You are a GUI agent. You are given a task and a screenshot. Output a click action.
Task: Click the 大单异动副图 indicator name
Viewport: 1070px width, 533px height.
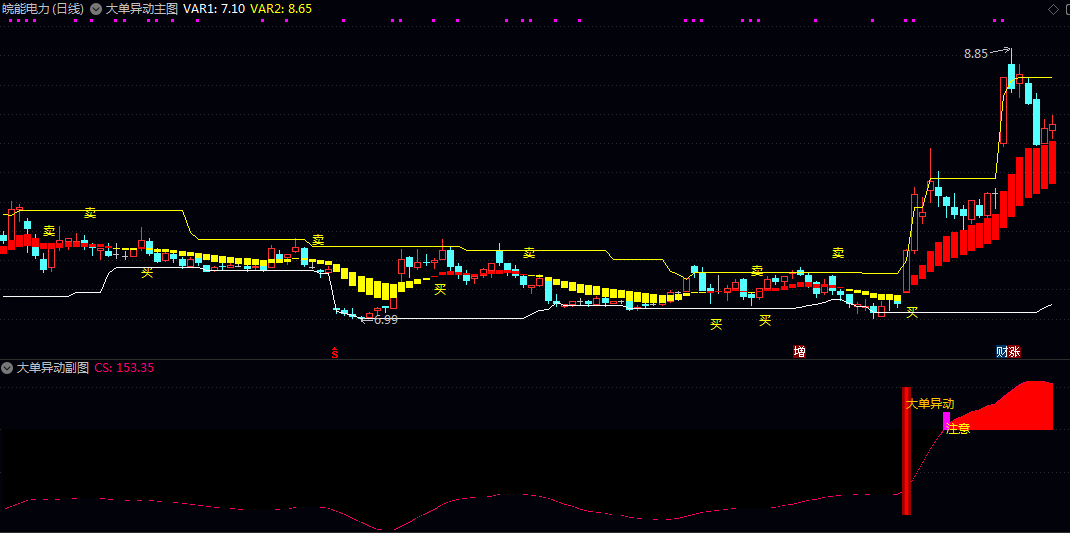pyautogui.click(x=52, y=368)
